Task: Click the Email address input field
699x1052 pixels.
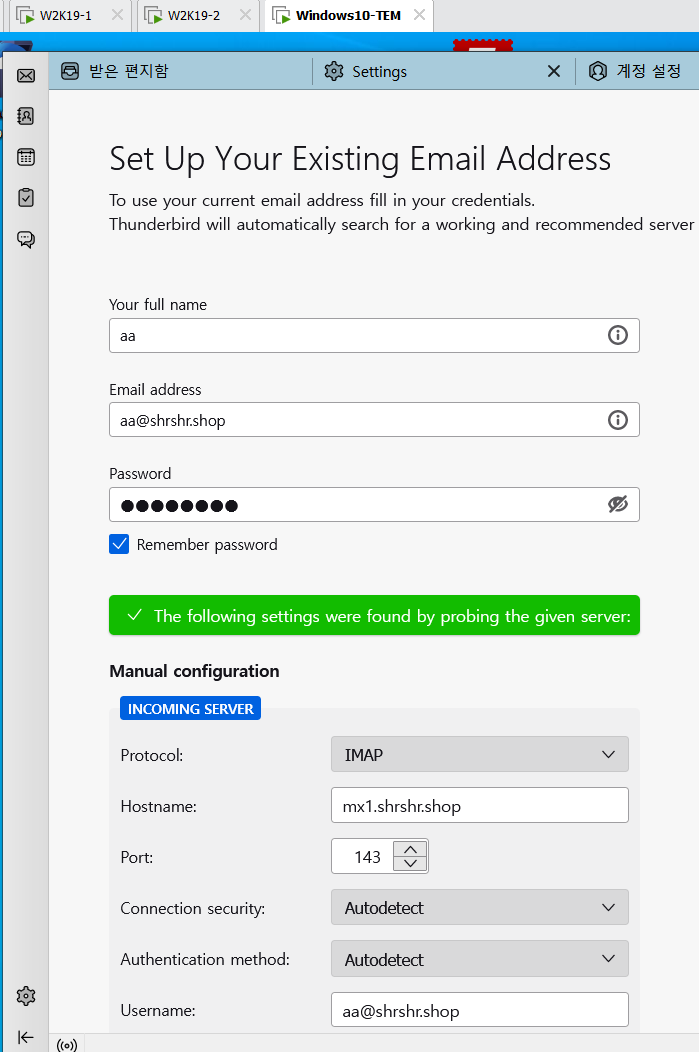Action: pos(374,420)
